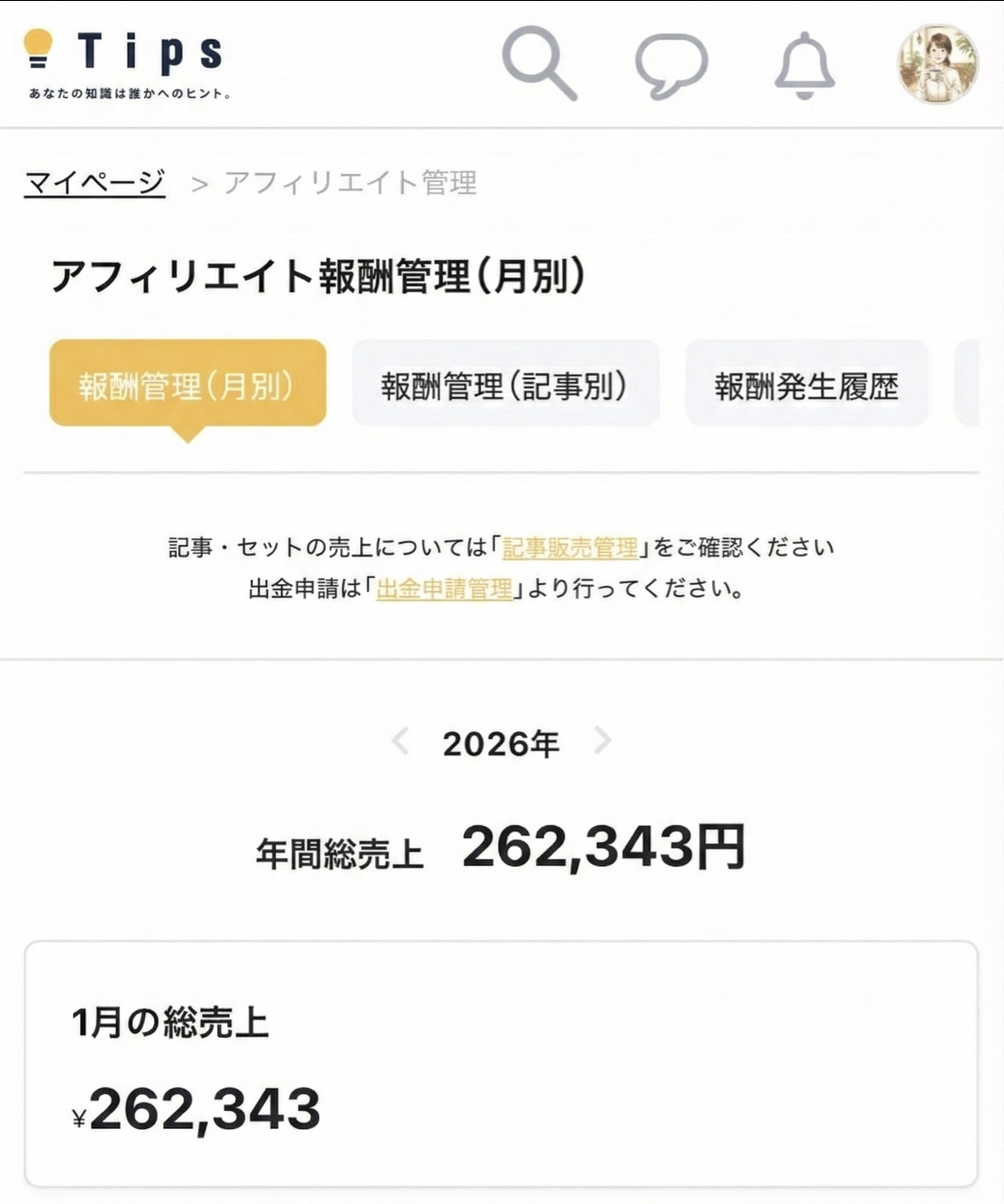Image resolution: width=1004 pixels, height=1204 pixels.
Task: Click the アフィリエイト管理 breadcrumb text
Action: [x=350, y=183]
